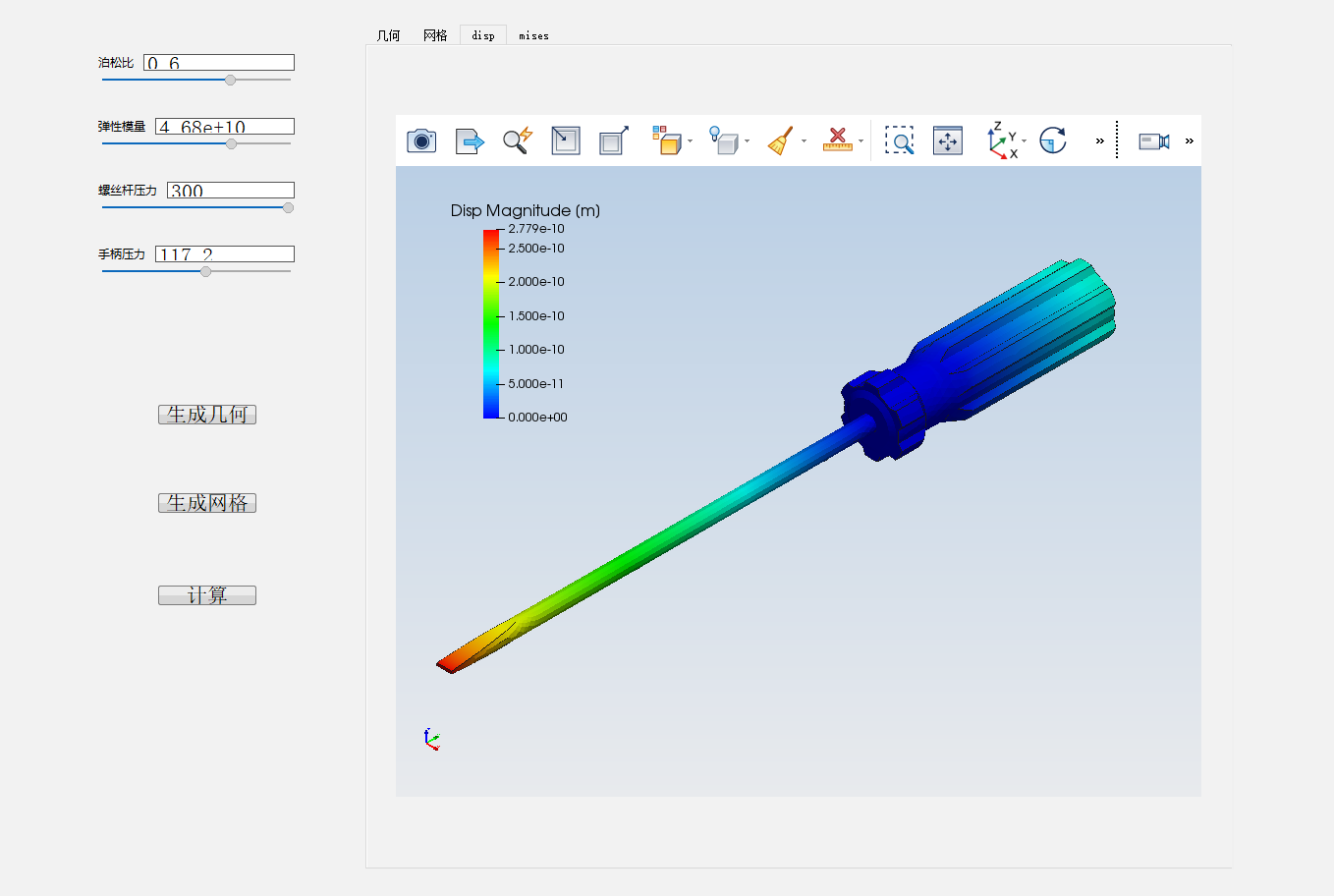Click the 生成网格 button
The height and width of the screenshot is (896, 1334).
pyautogui.click(x=207, y=503)
